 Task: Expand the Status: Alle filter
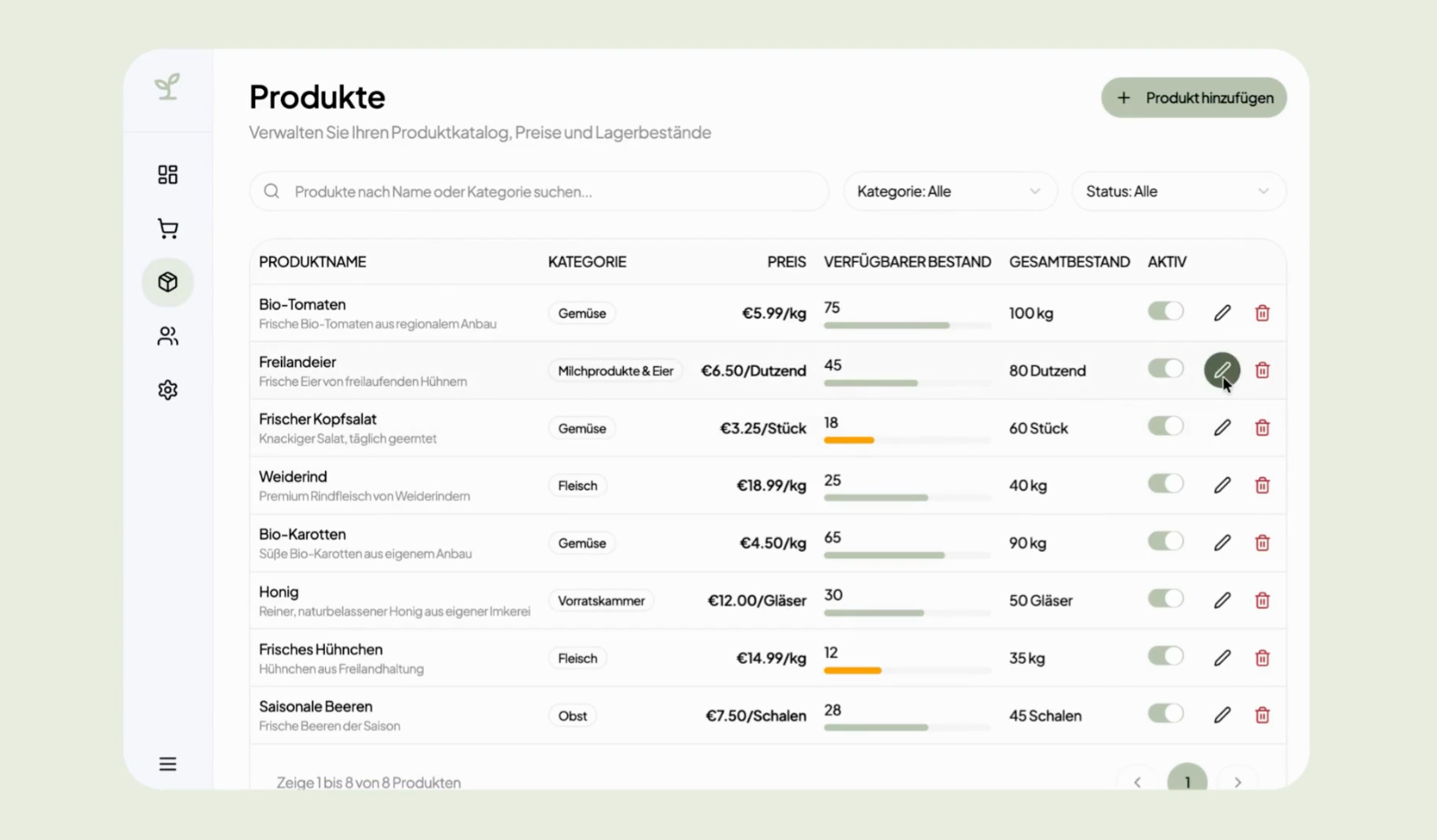1179,191
